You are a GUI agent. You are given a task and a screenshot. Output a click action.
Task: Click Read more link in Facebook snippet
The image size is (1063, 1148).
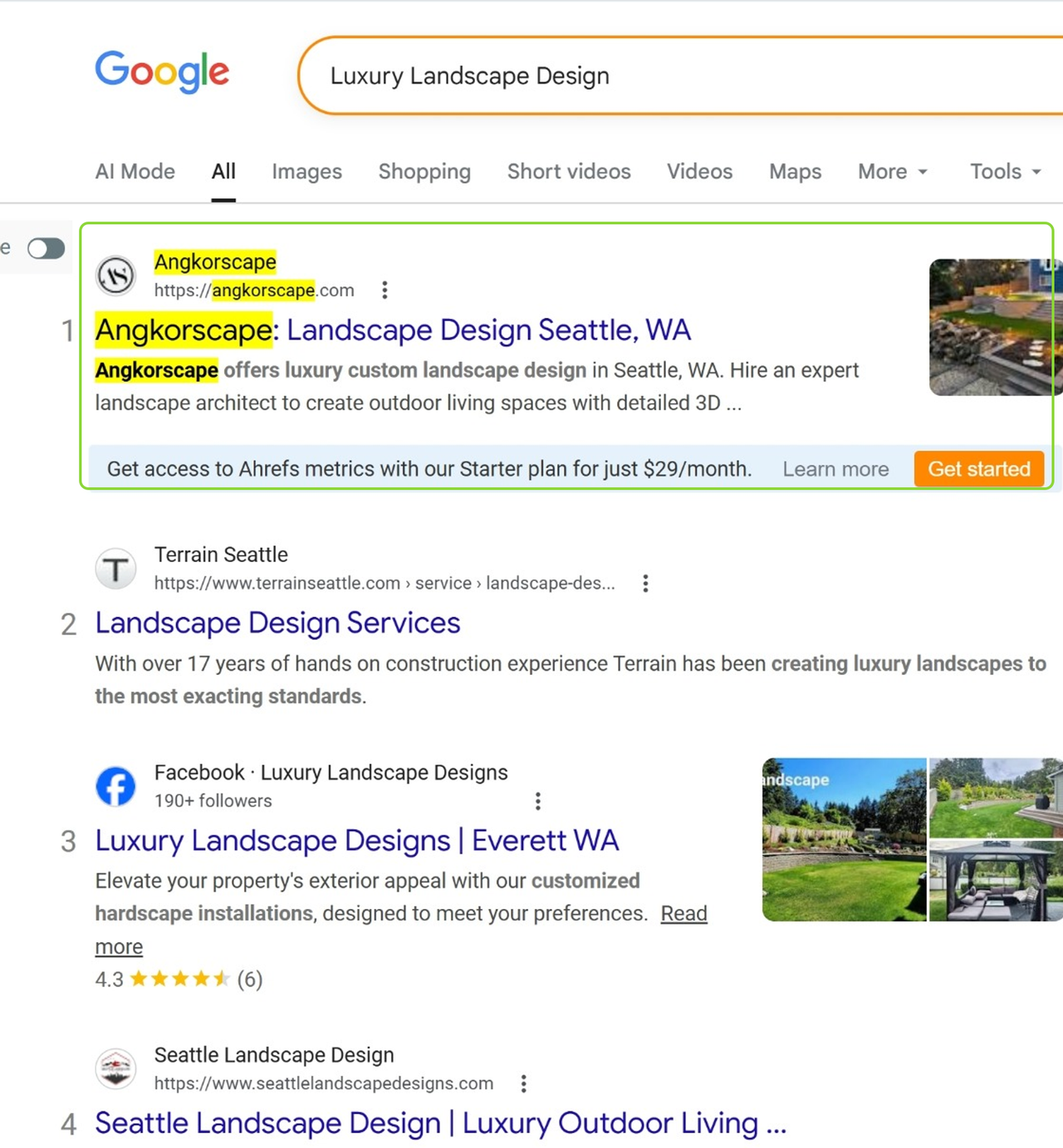[x=684, y=914]
